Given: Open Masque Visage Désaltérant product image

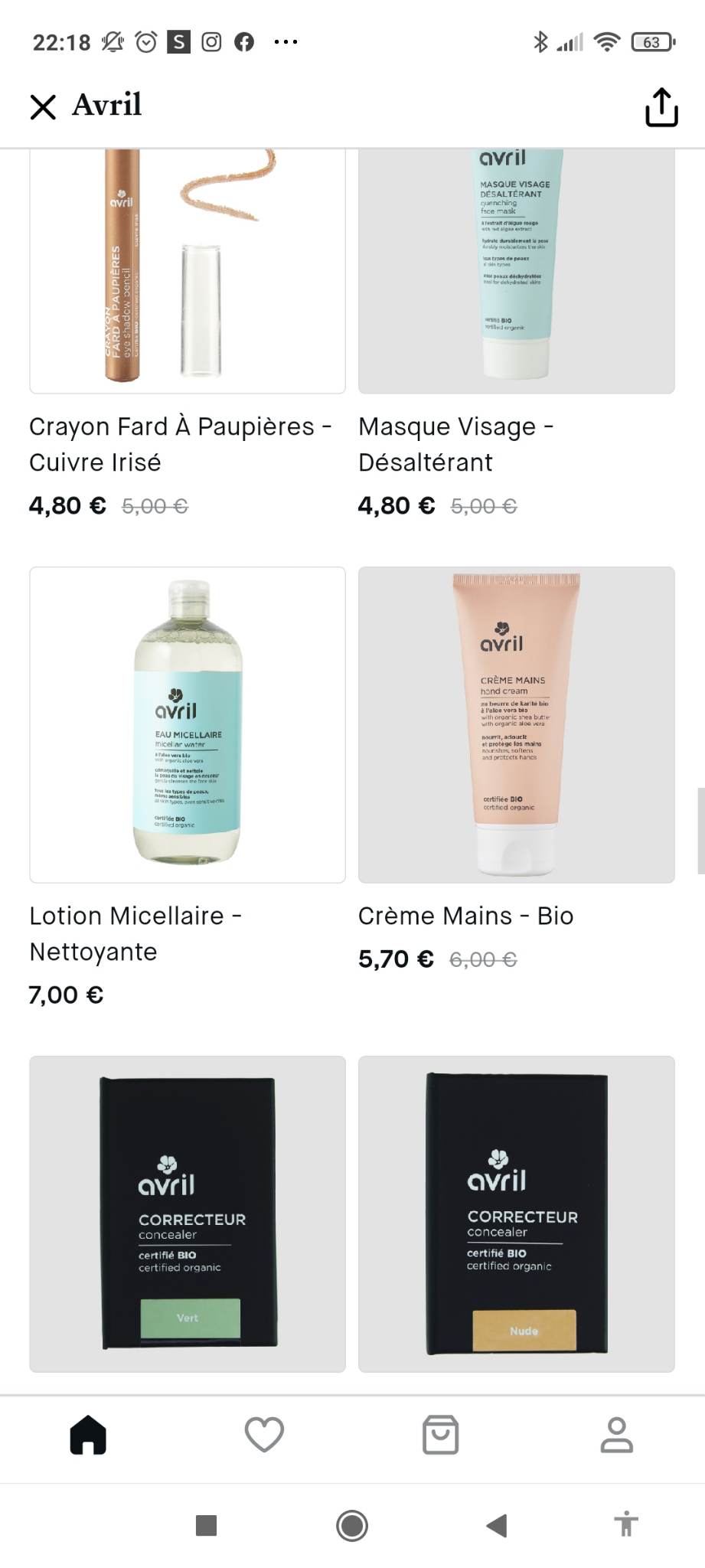Looking at the screenshot, I should (x=517, y=271).
